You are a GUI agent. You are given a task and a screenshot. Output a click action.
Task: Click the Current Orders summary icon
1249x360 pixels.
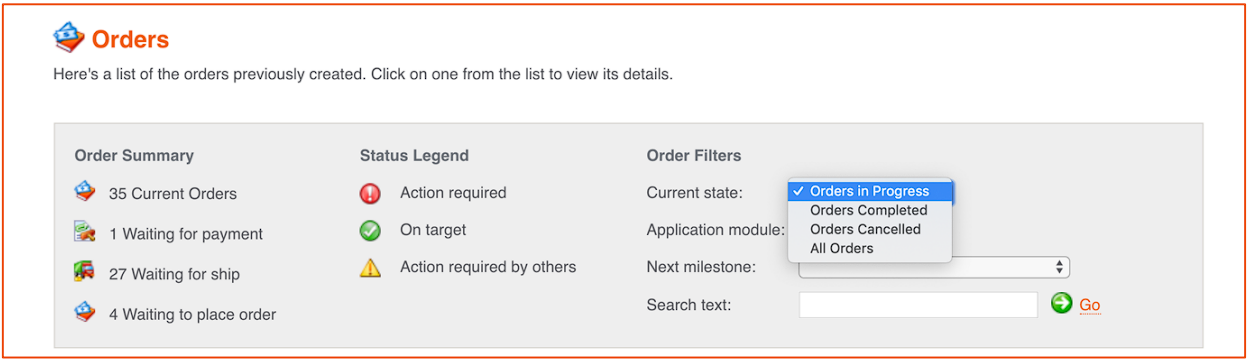[85, 192]
